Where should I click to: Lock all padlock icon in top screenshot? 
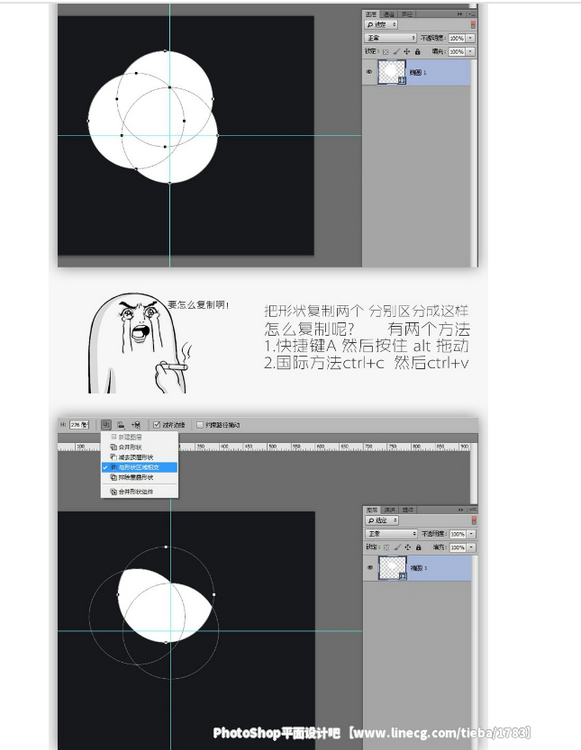[417, 52]
